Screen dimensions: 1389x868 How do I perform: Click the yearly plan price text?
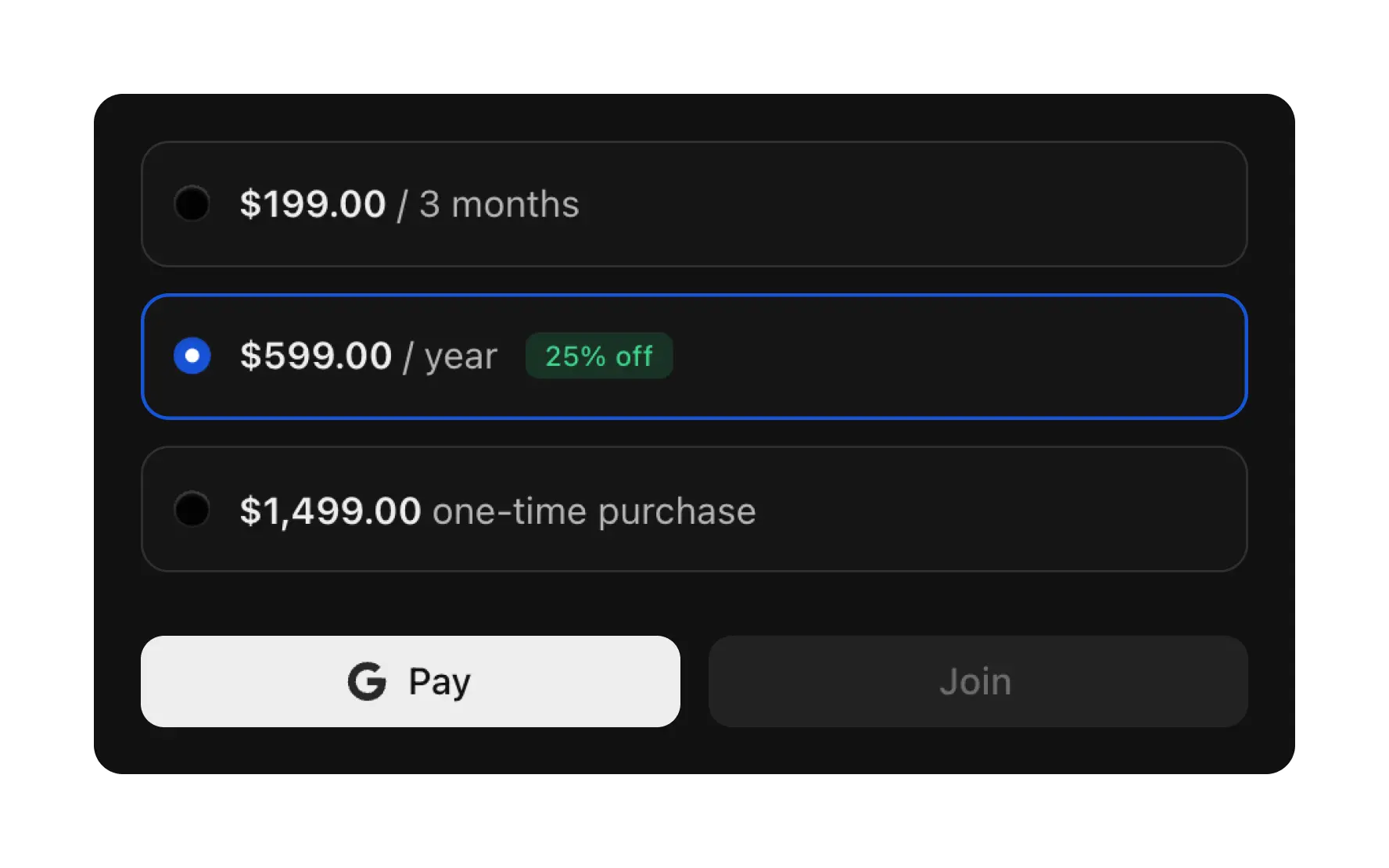pyautogui.click(x=316, y=356)
